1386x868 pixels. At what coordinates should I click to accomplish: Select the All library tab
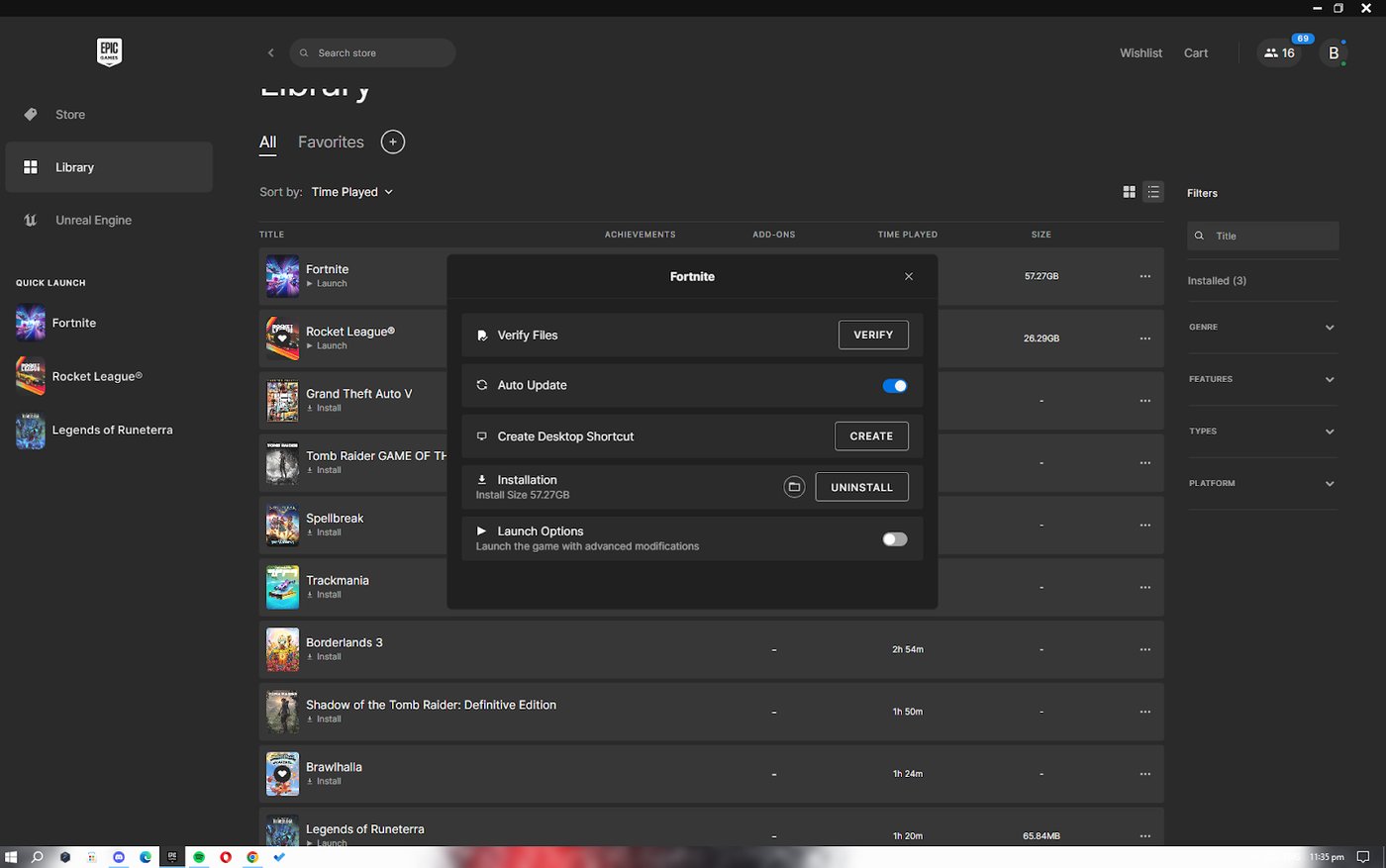click(267, 142)
